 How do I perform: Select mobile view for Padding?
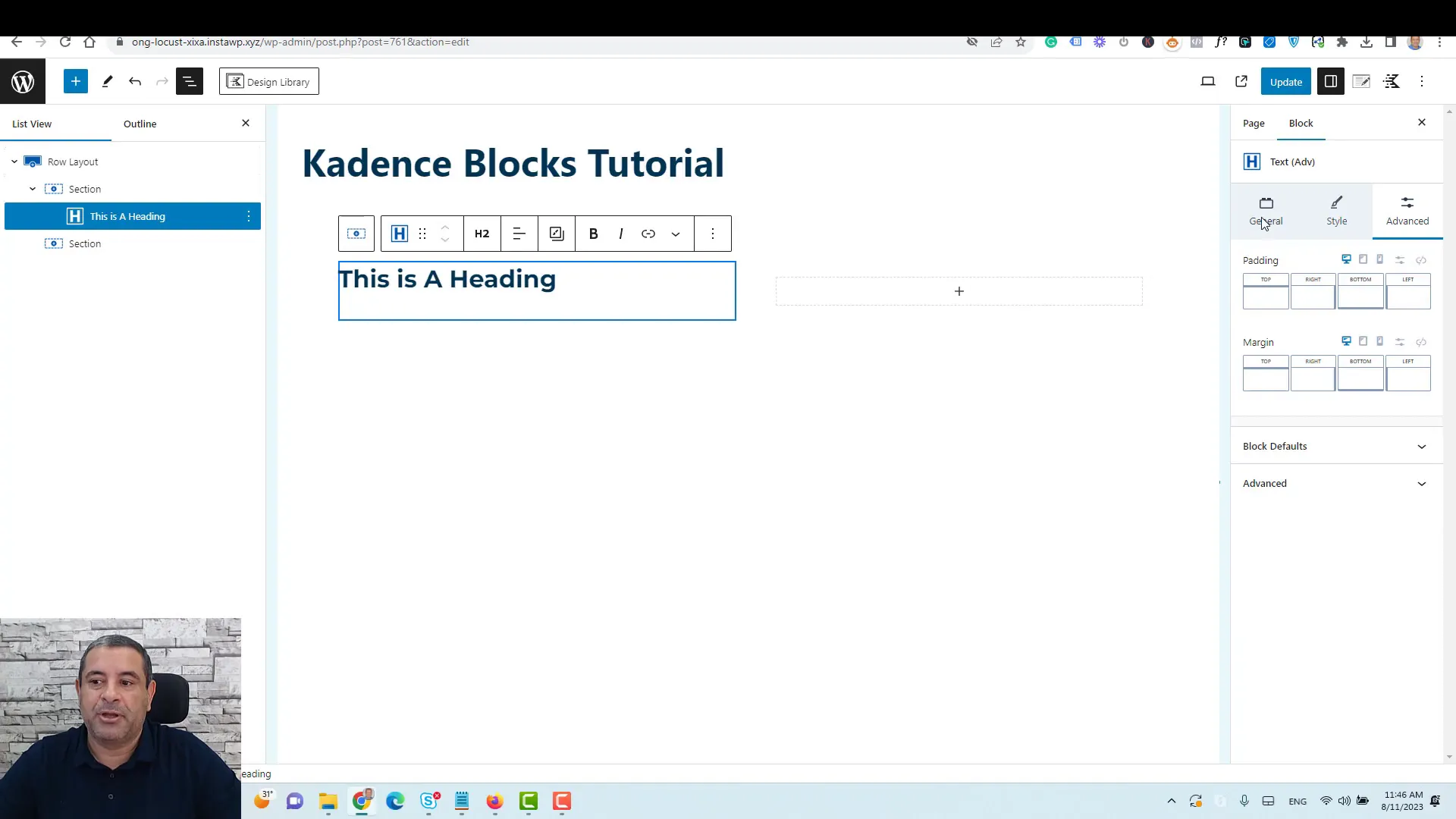point(1380,259)
